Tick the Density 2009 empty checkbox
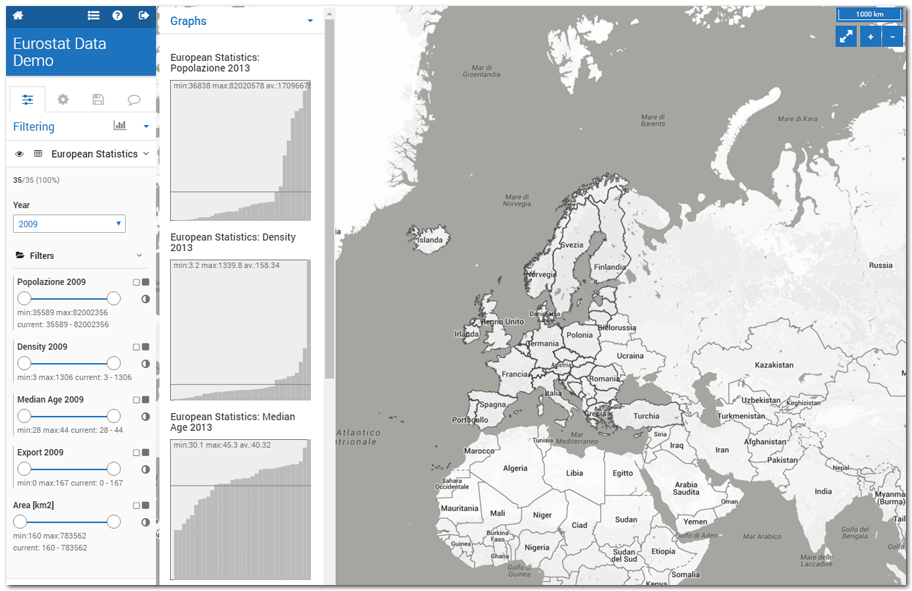912x591 pixels. click(136, 347)
